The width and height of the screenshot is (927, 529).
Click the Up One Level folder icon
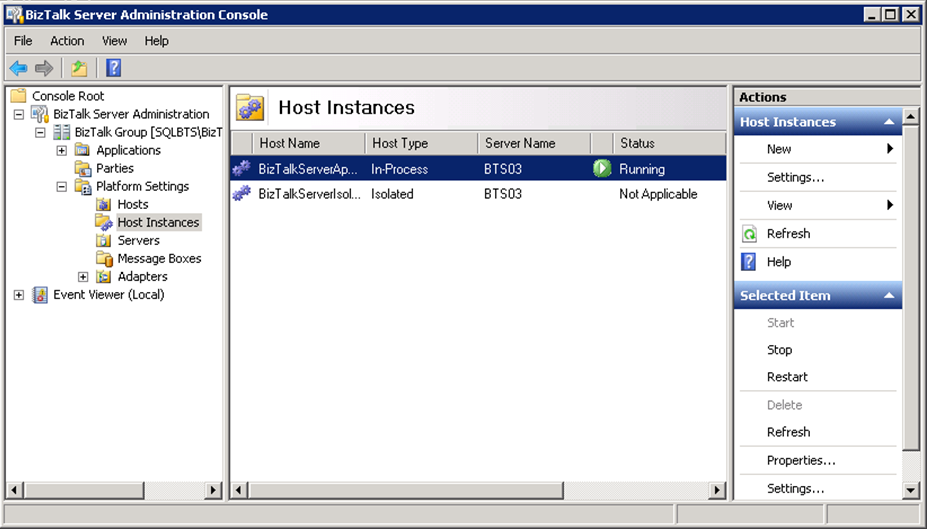78,68
